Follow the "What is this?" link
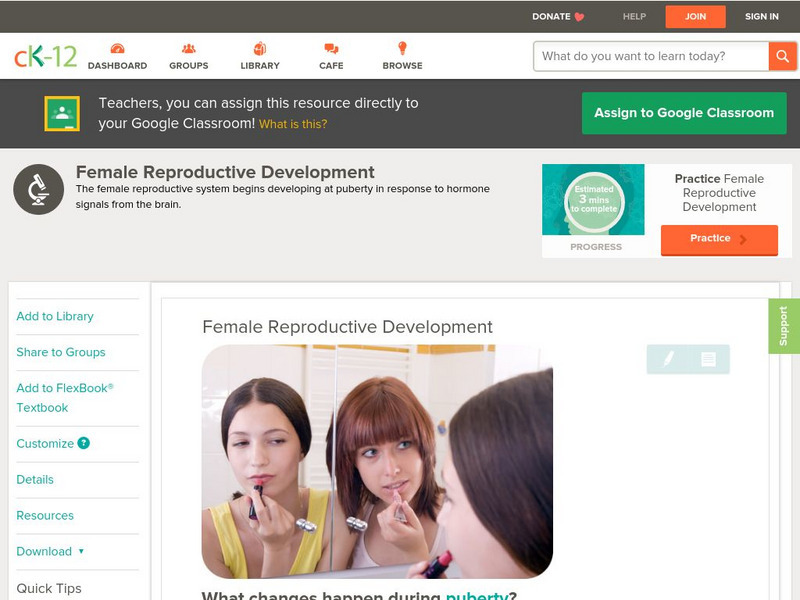800x600 pixels. click(x=293, y=124)
